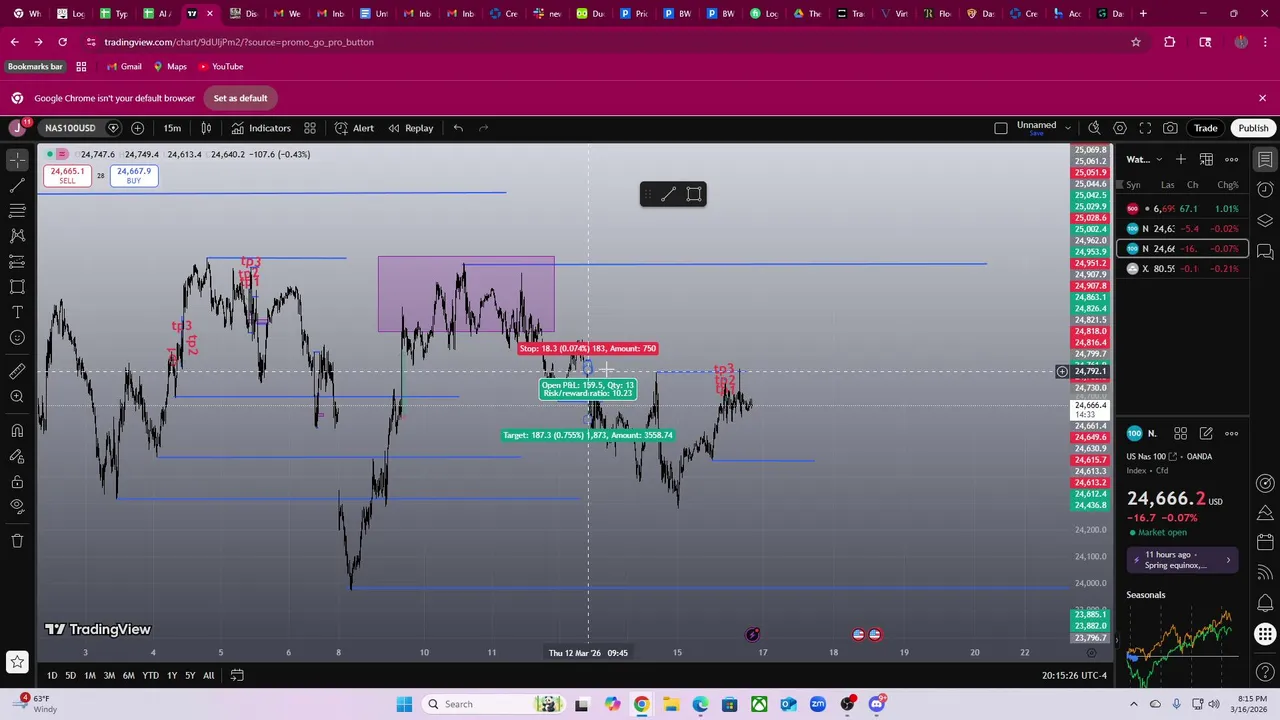
Task: Expand the Unnamed layout dropdown arrow
Action: pyautogui.click(x=1068, y=128)
